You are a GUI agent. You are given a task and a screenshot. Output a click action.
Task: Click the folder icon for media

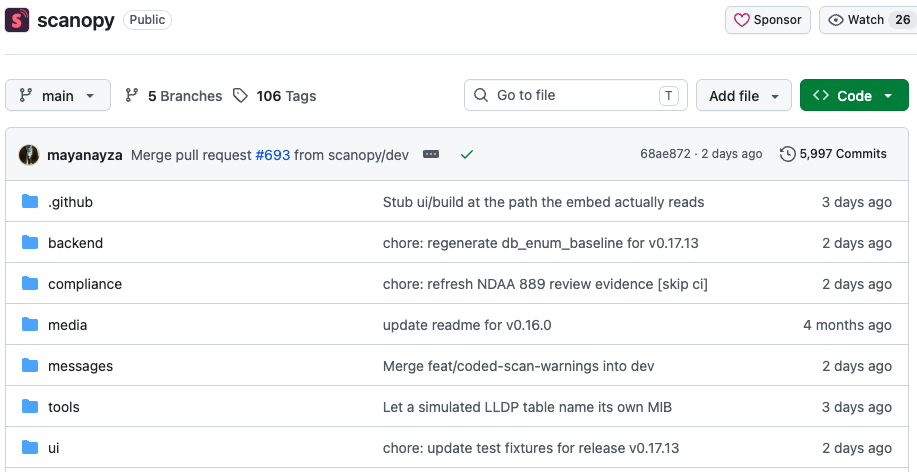pos(30,325)
